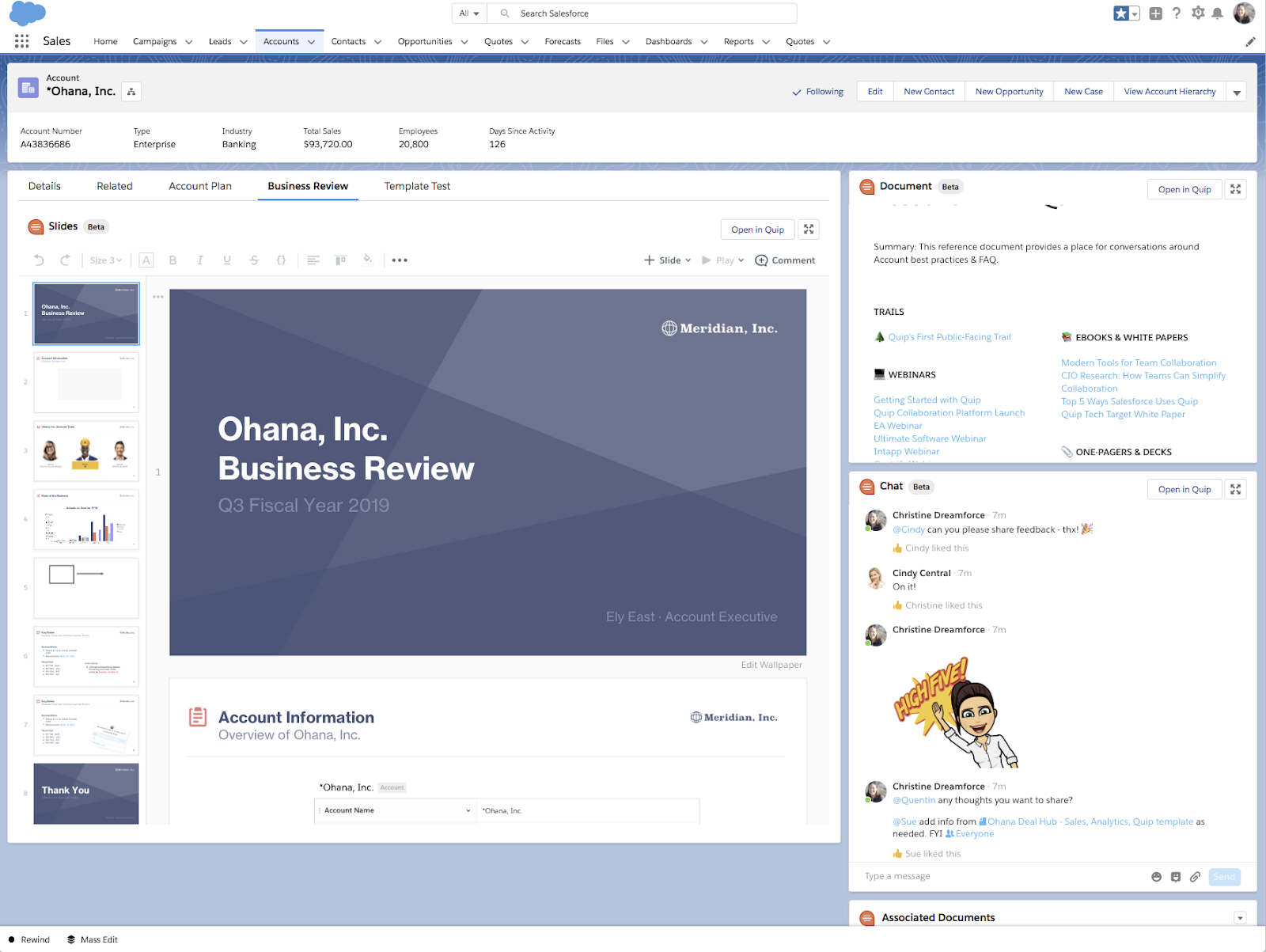This screenshot has width=1266, height=952.
Task: Open the Forecasts nav tab
Action: (563, 42)
